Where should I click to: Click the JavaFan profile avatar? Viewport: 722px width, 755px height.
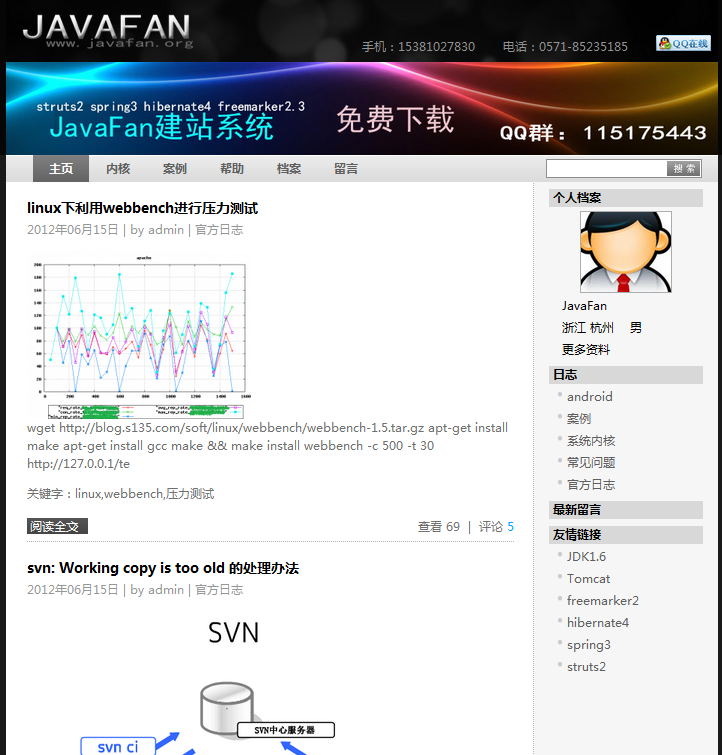point(626,252)
